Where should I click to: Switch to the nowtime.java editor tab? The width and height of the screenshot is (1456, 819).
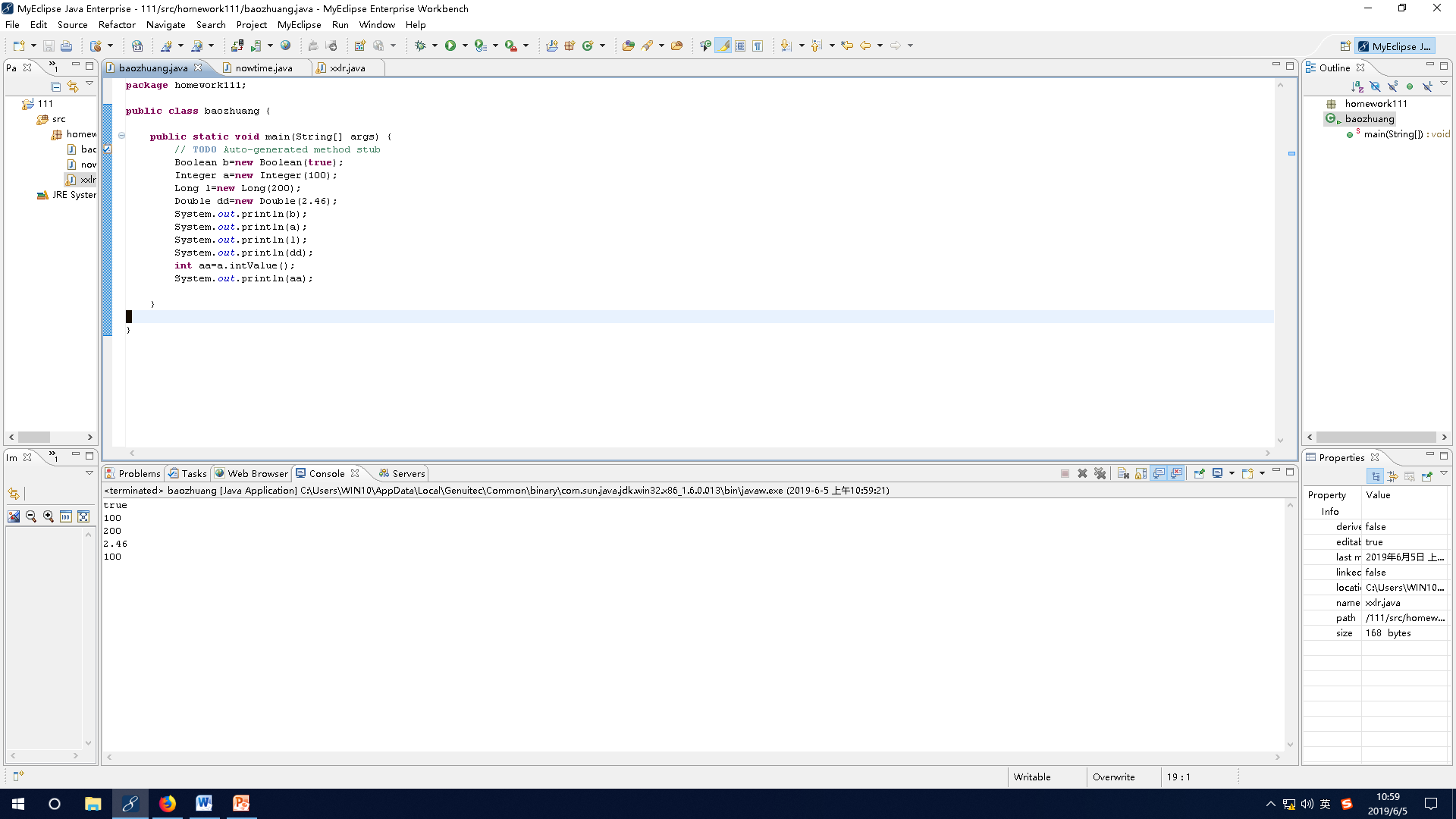point(263,67)
